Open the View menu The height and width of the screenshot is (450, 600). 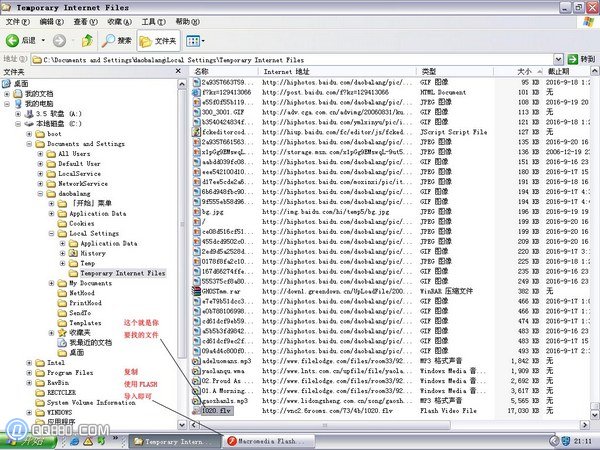point(85,22)
